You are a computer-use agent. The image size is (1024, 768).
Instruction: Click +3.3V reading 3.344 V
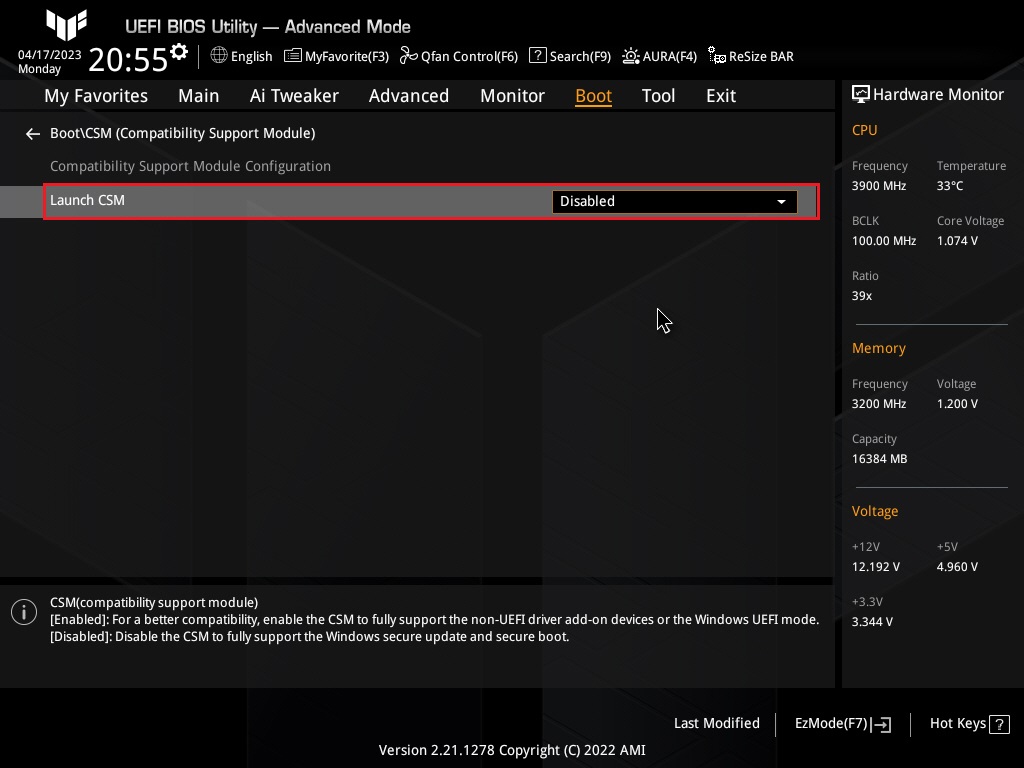click(x=872, y=622)
